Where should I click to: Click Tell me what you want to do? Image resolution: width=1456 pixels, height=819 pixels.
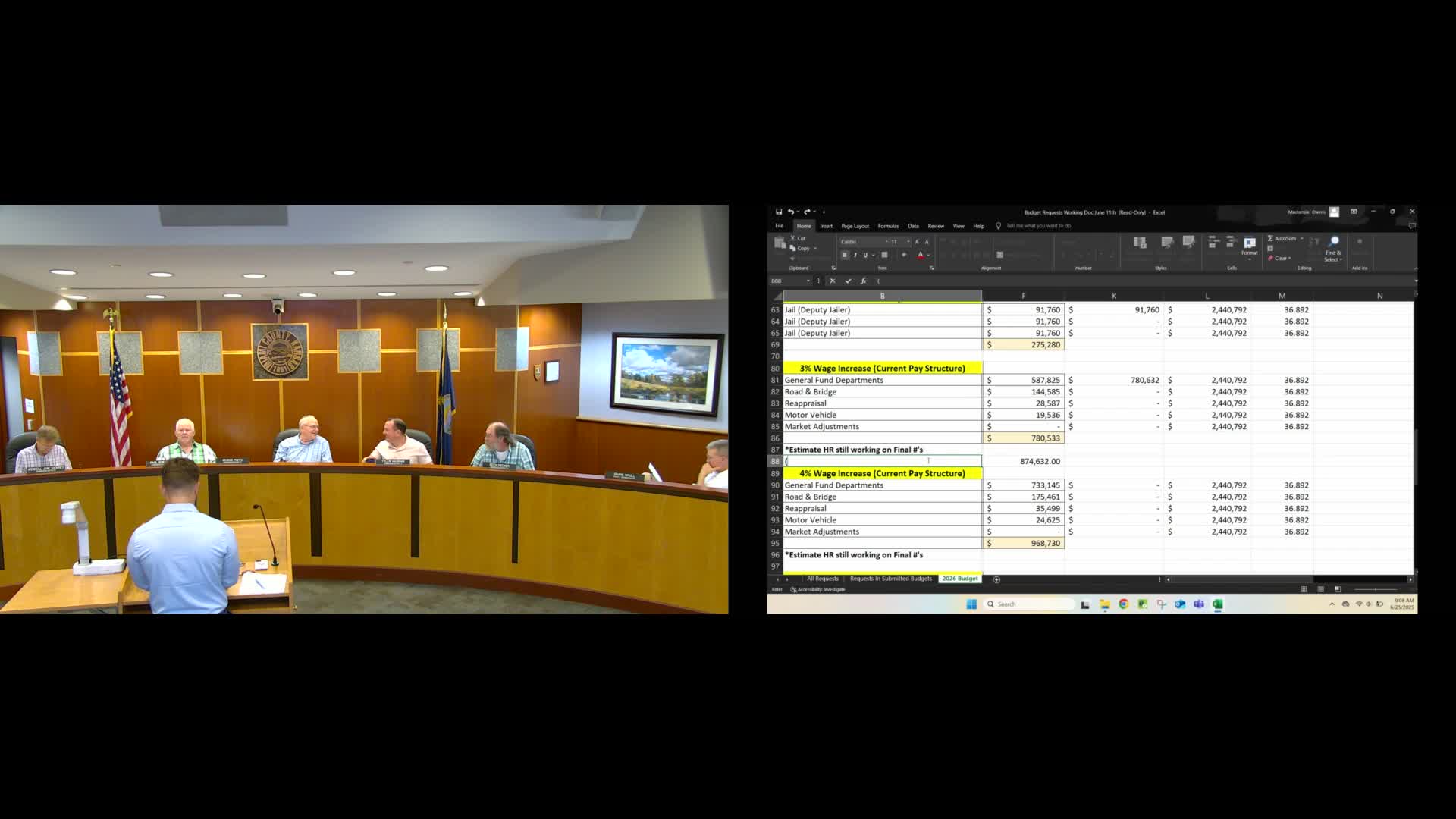click(1031, 225)
